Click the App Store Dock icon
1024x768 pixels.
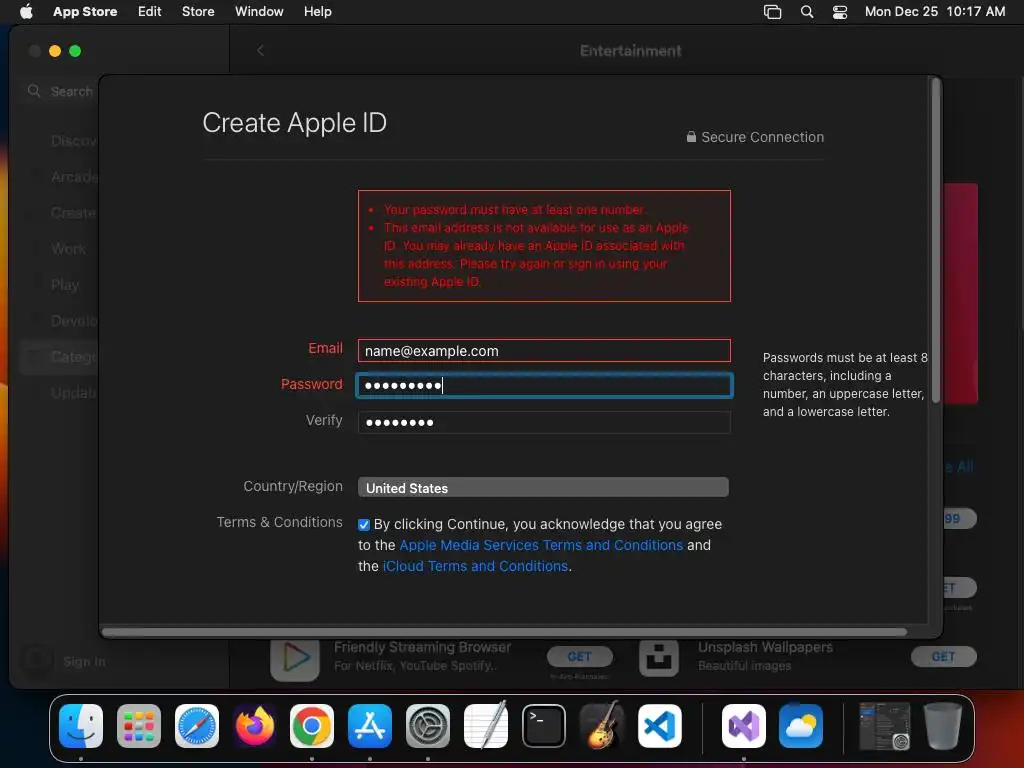tap(370, 726)
